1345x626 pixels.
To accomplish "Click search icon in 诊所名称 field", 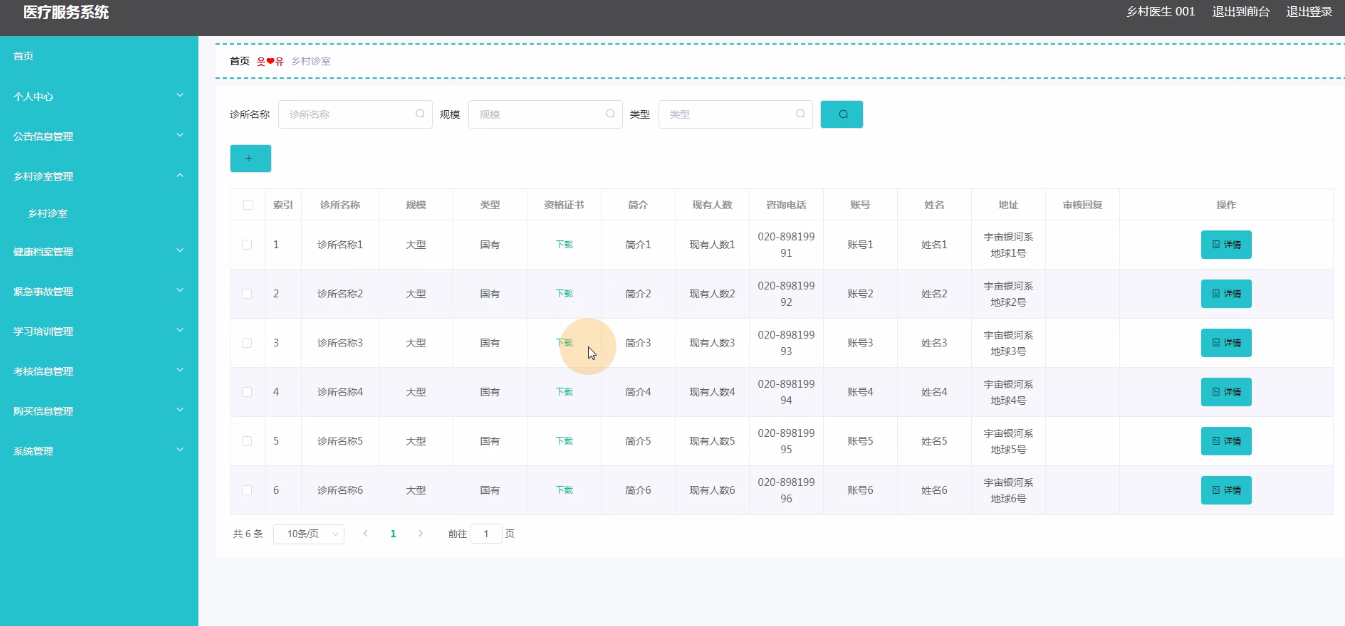I will (x=420, y=114).
